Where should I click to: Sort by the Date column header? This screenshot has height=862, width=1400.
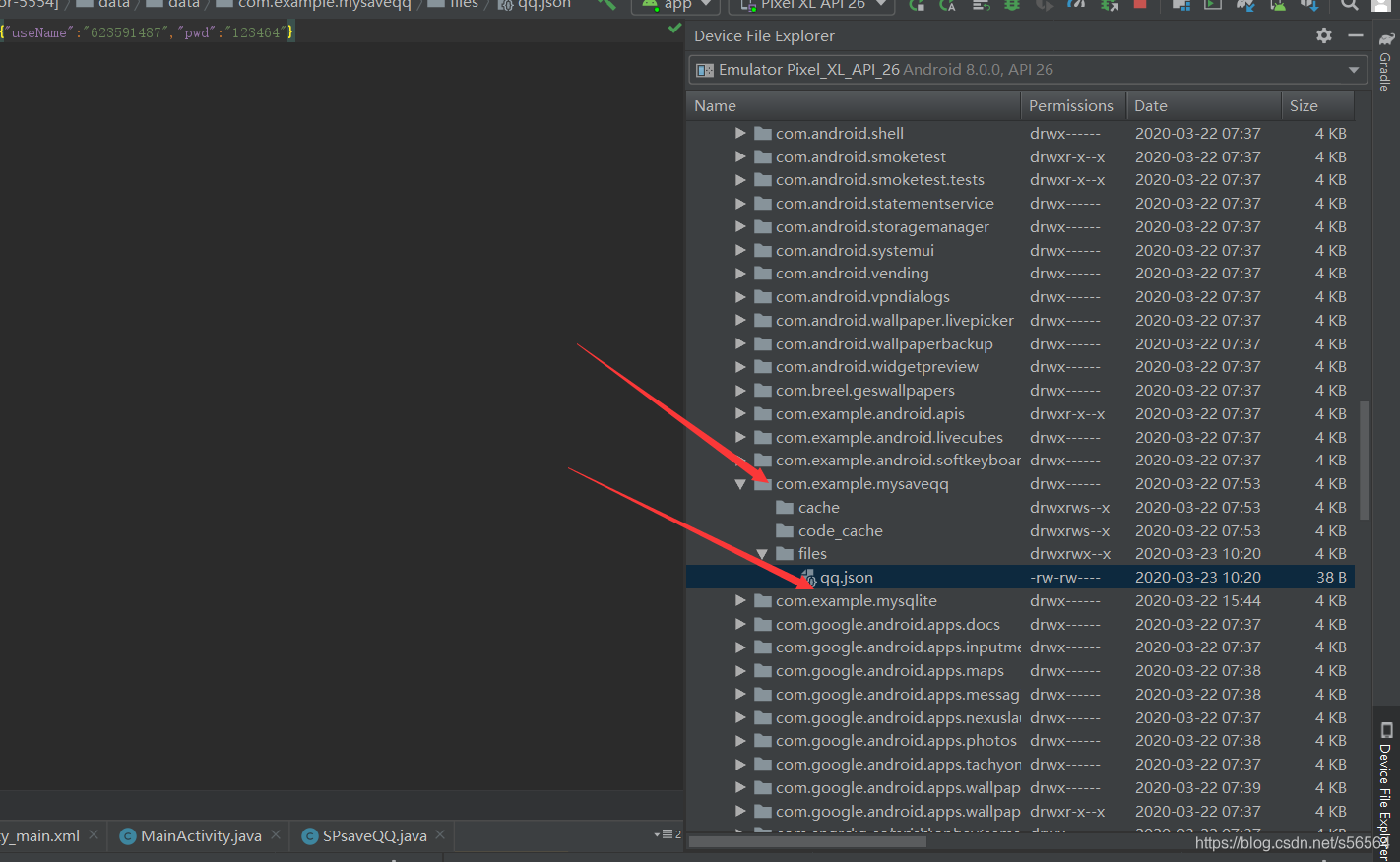[x=1203, y=106]
